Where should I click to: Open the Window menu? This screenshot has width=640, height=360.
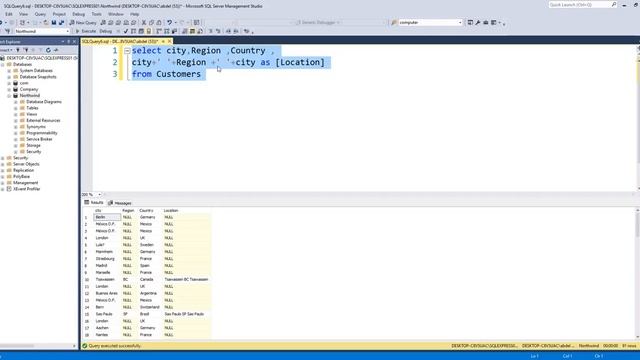click(x=116, y=14)
